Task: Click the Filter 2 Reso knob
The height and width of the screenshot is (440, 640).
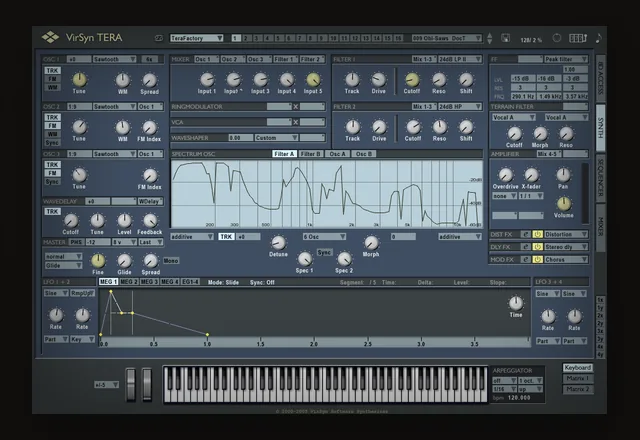Action: (439, 127)
